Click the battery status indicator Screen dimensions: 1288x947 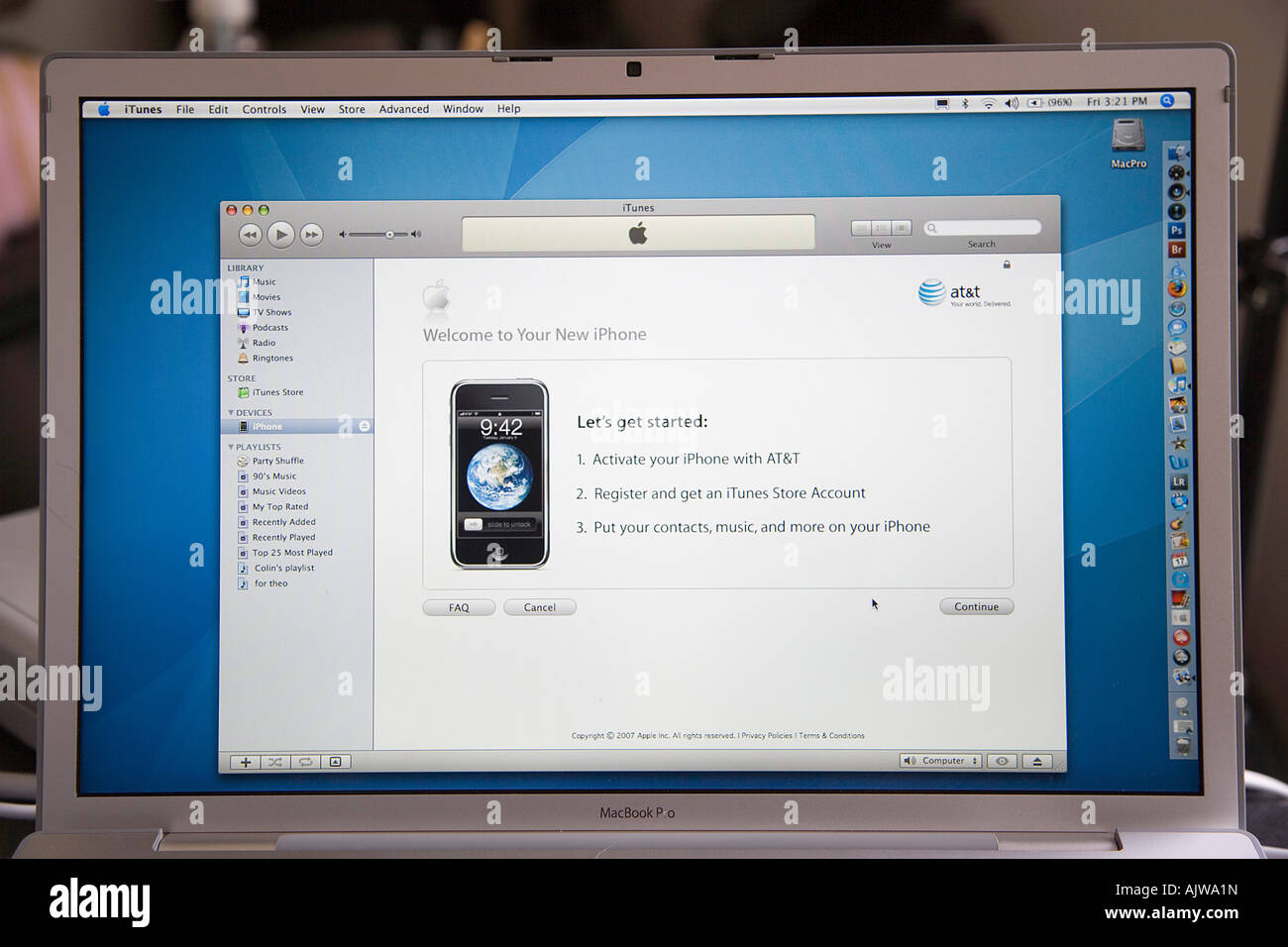(x=1050, y=102)
